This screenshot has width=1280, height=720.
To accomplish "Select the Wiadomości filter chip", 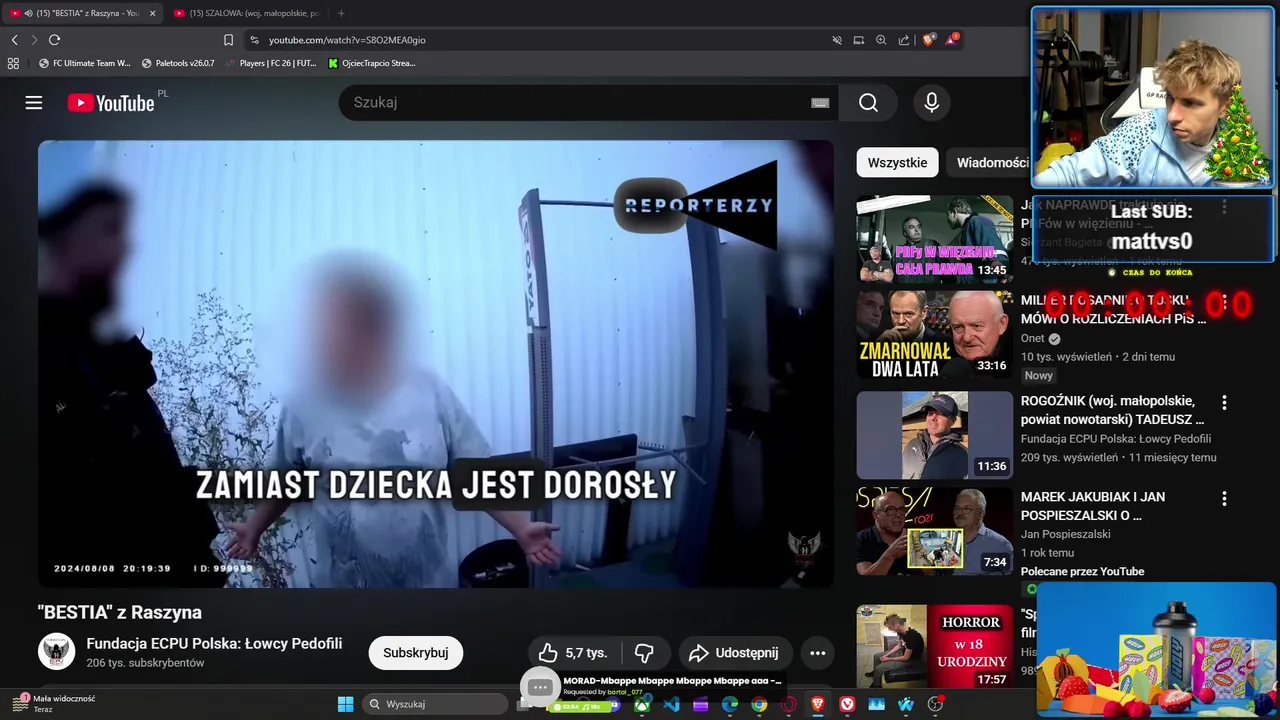I will 990,163.
